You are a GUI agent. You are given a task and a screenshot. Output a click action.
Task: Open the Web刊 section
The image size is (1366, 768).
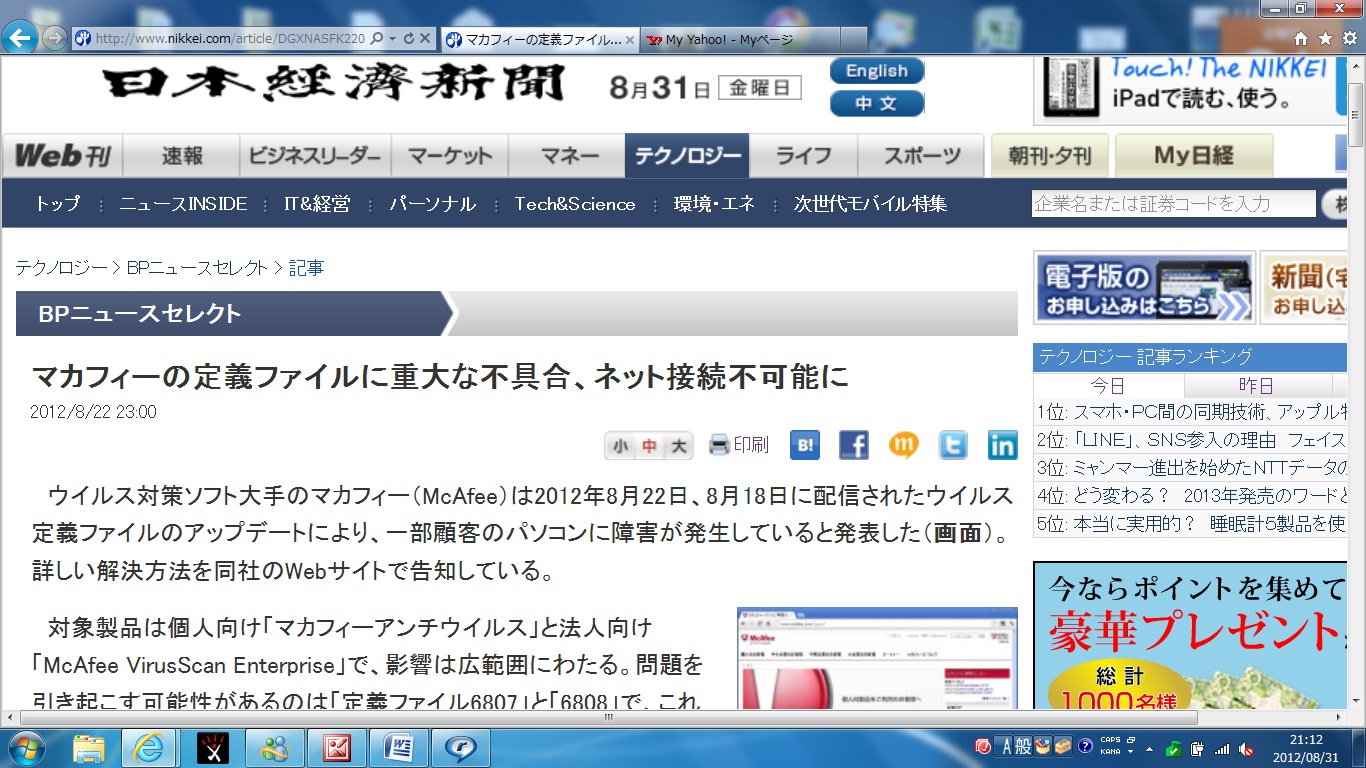click(x=62, y=156)
